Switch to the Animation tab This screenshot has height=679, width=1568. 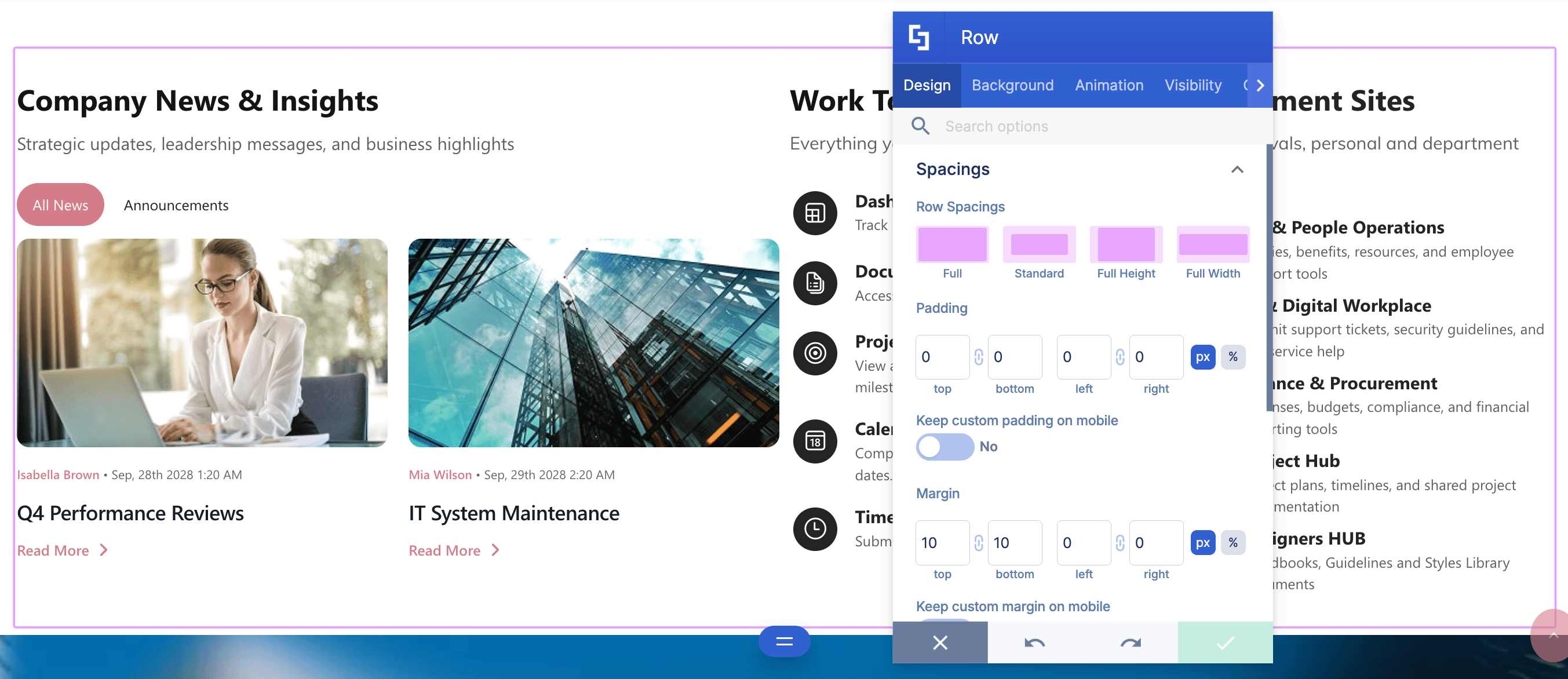click(1109, 85)
